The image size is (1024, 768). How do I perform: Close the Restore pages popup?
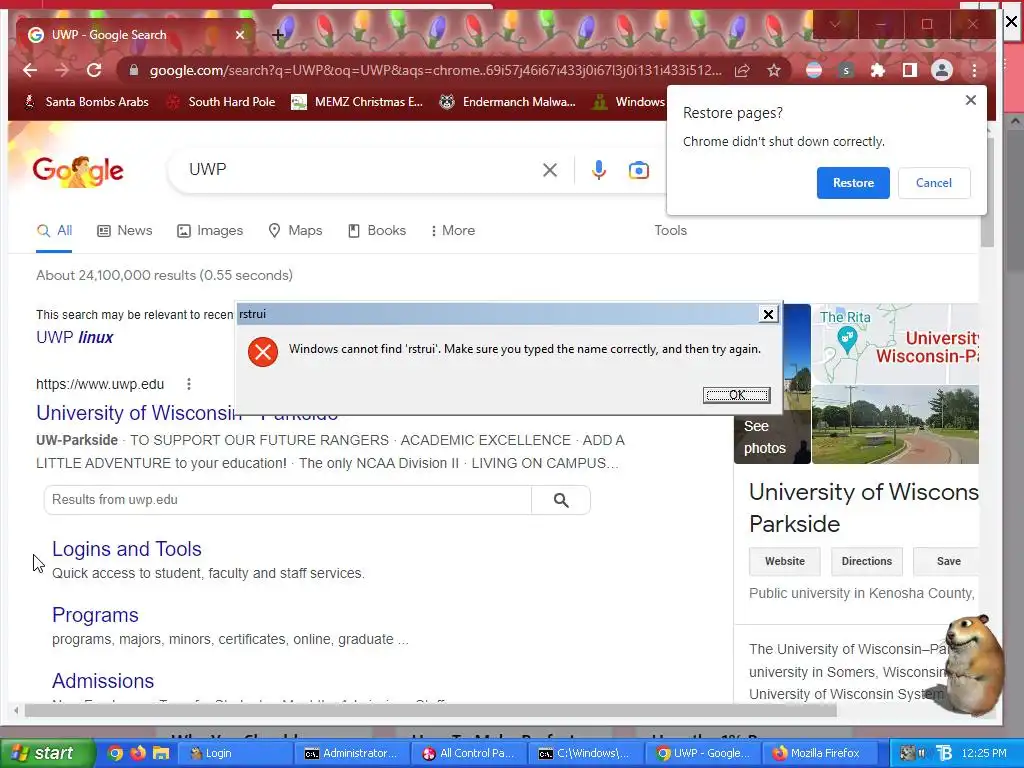(970, 100)
